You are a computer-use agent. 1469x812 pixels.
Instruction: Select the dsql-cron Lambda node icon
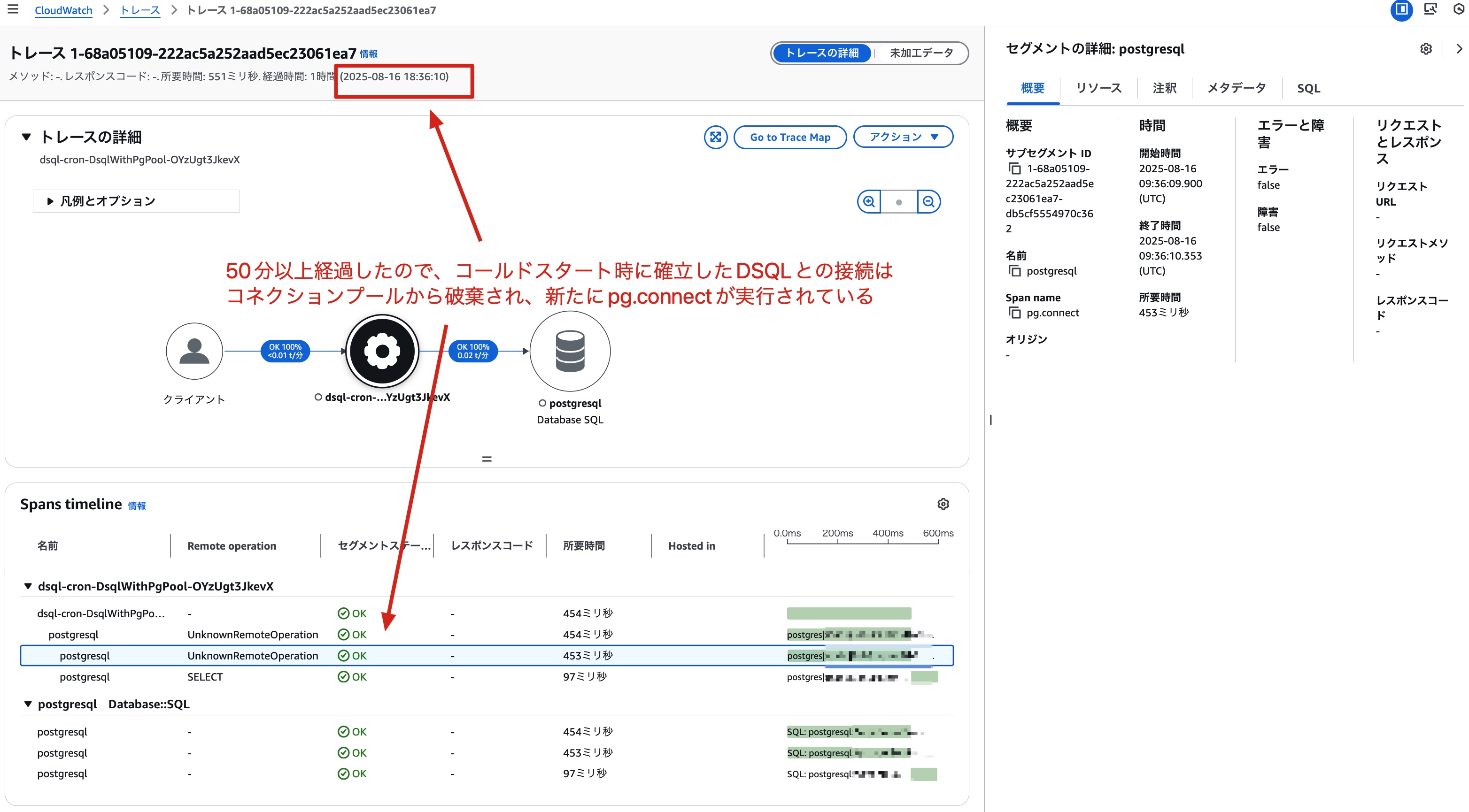[382, 351]
